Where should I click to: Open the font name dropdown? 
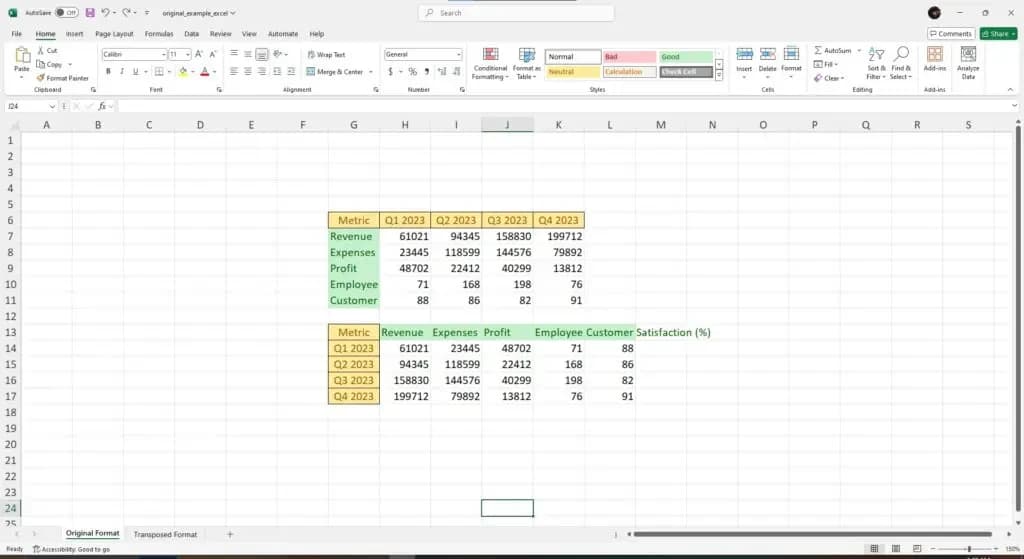tap(163, 54)
